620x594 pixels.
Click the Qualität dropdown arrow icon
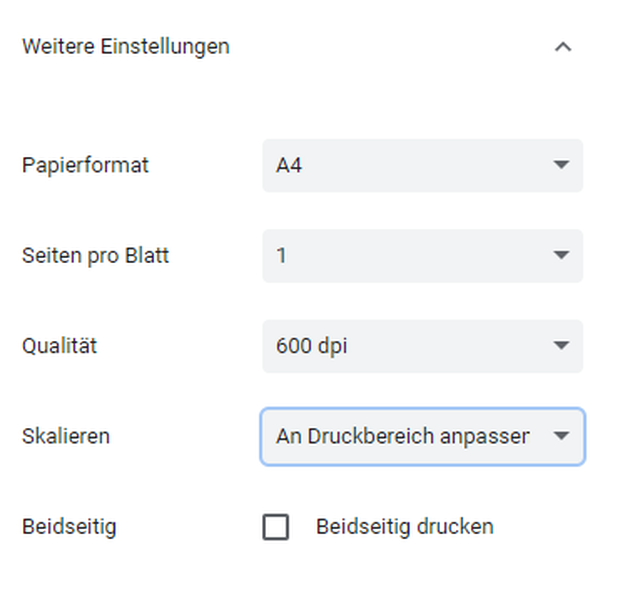(561, 346)
